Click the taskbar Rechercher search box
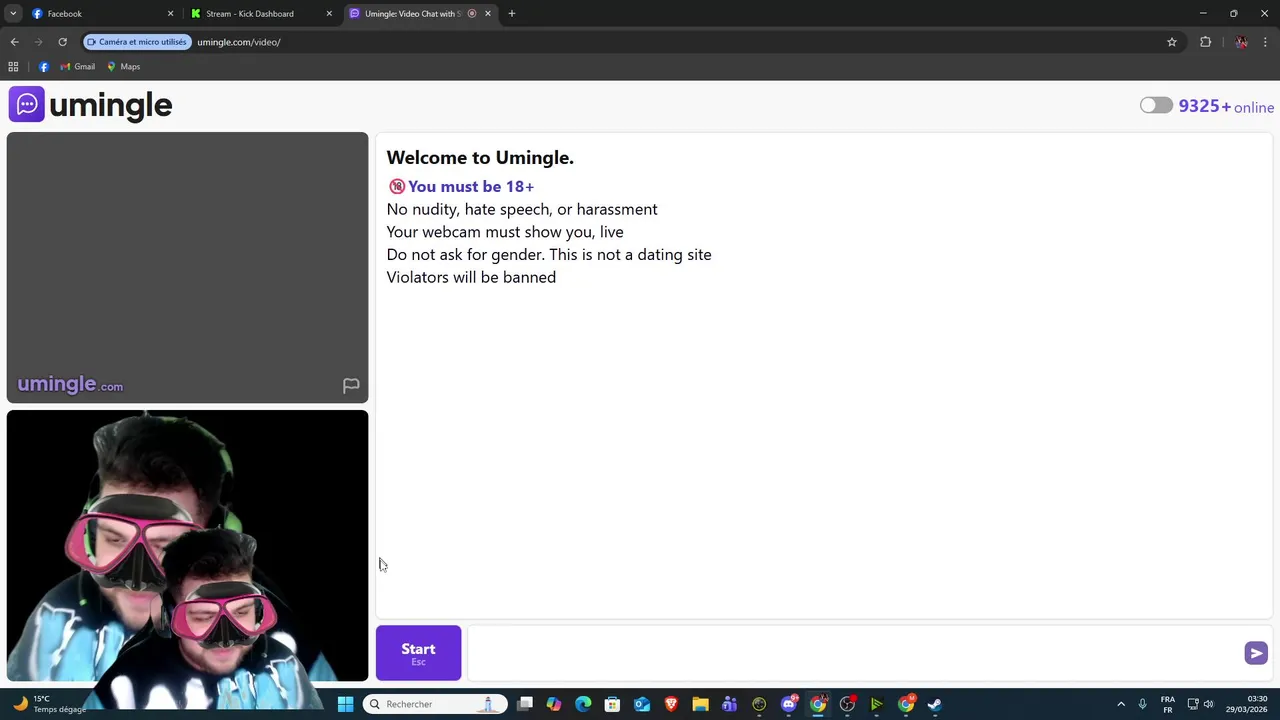 click(435, 704)
